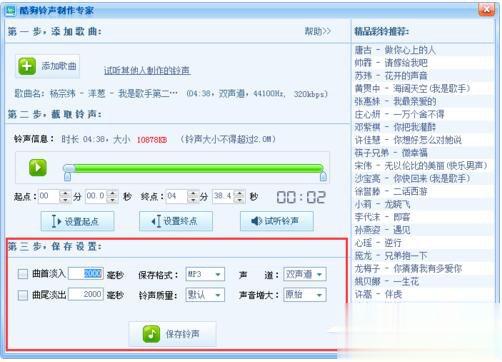Select 姚贝娜 - 一生花 in the list
502x362 pixels.
387,281
